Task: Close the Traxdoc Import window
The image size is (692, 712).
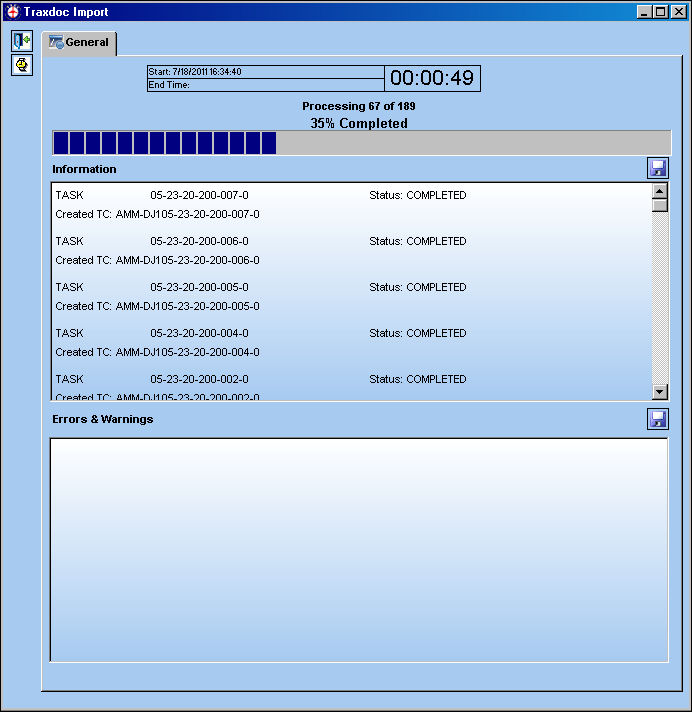Action: click(679, 11)
